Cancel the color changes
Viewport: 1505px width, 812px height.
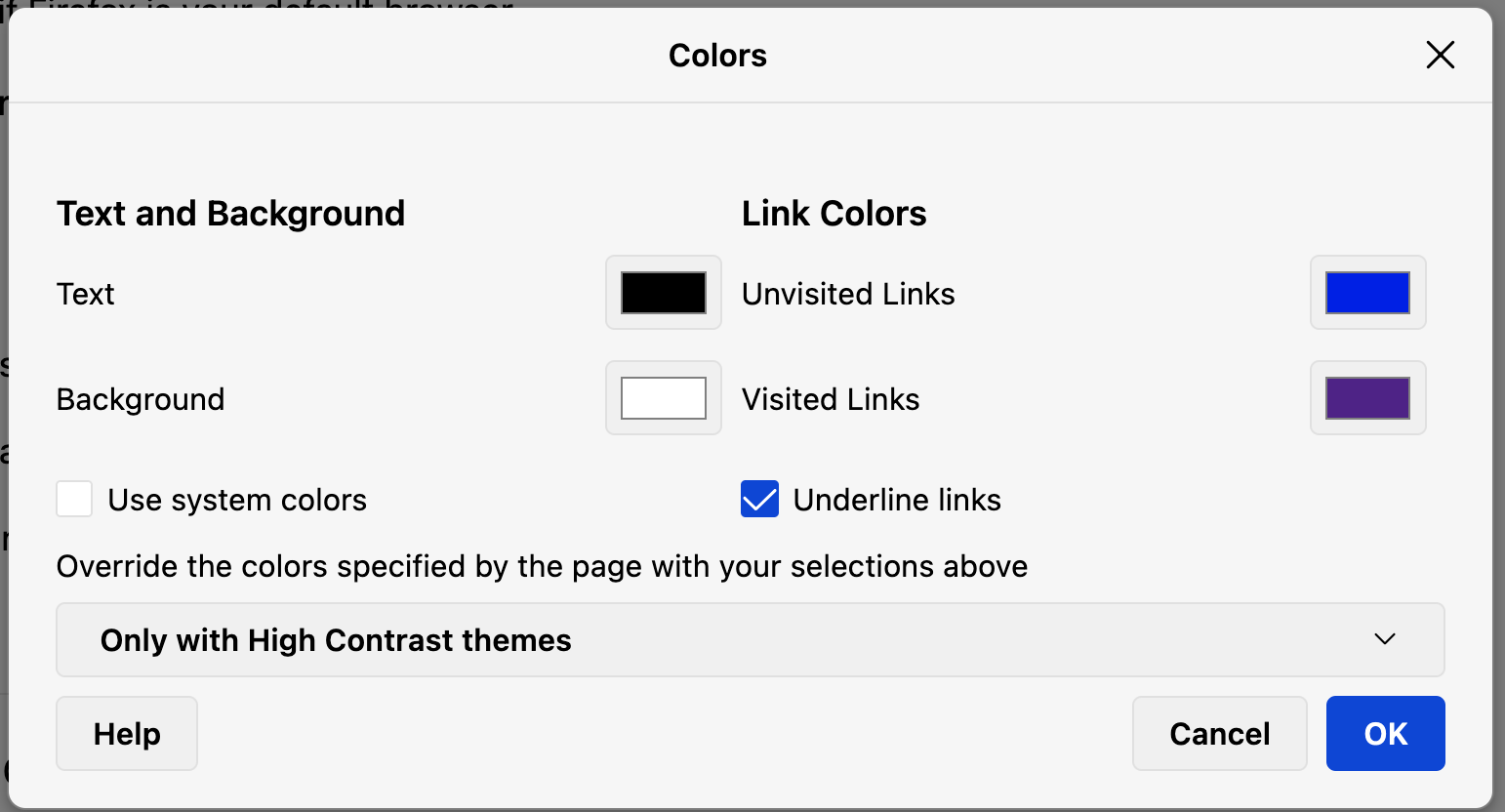tap(1219, 733)
